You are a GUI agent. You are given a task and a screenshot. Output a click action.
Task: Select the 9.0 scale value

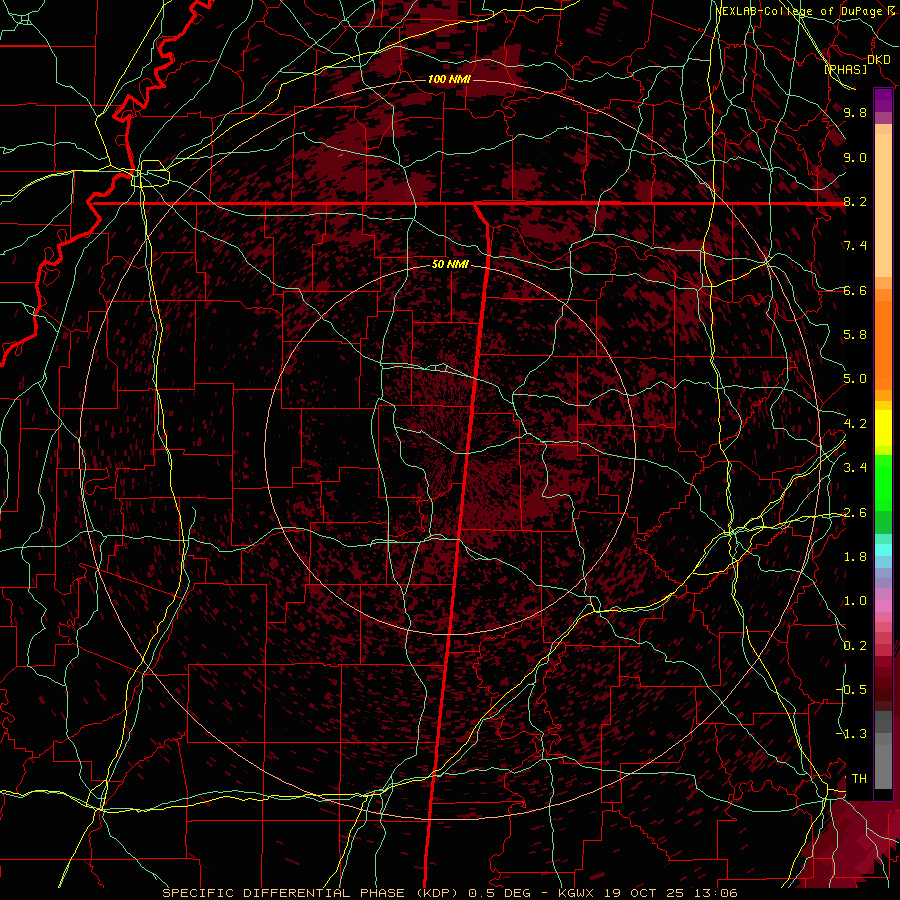click(x=855, y=157)
